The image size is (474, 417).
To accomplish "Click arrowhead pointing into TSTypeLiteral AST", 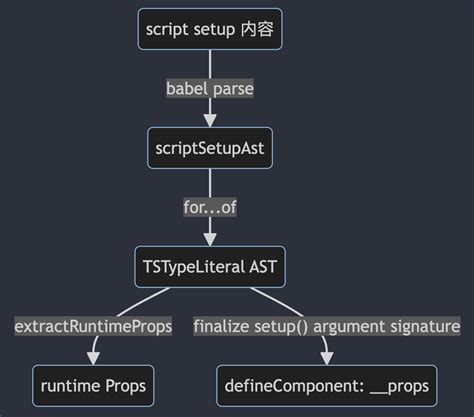I will [210, 240].
